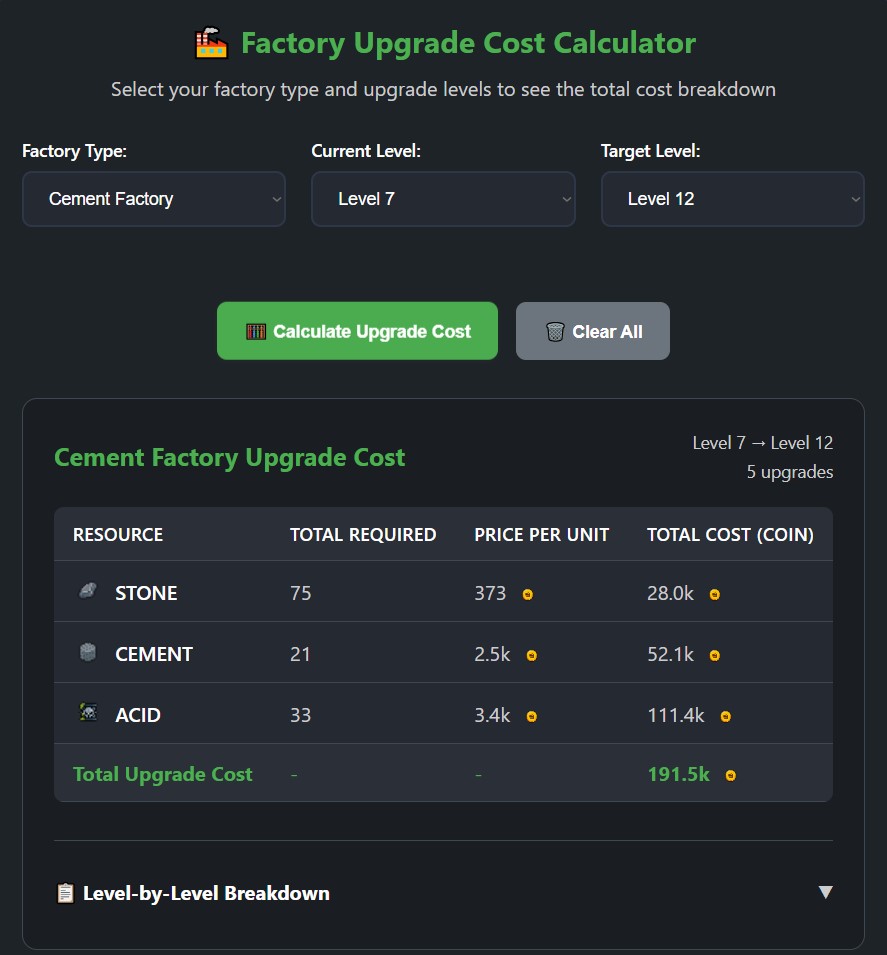Click the Total Cost (Coin) column header
887x955 pixels.
(730, 535)
